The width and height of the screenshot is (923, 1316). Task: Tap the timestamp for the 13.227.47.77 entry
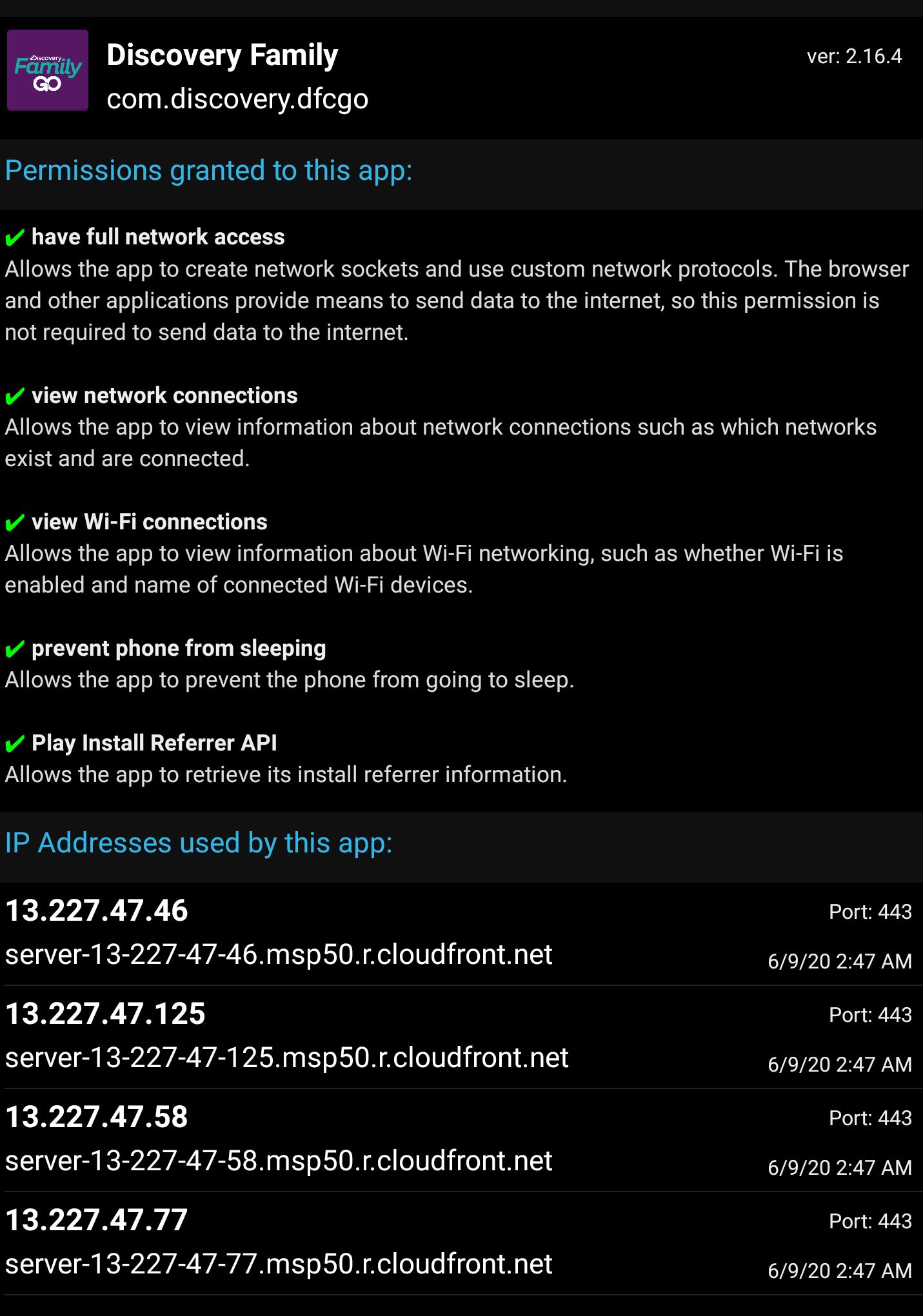click(x=839, y=1271)
